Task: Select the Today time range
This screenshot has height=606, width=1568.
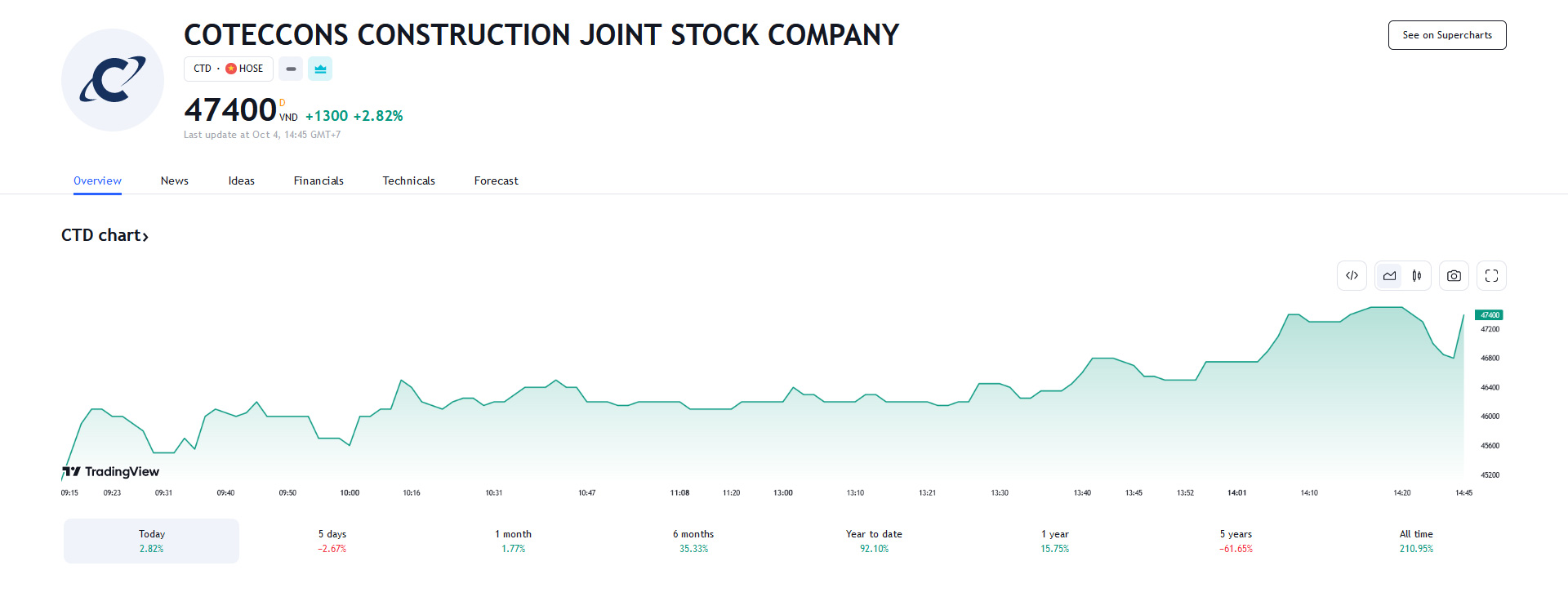Action: point(152,541)
